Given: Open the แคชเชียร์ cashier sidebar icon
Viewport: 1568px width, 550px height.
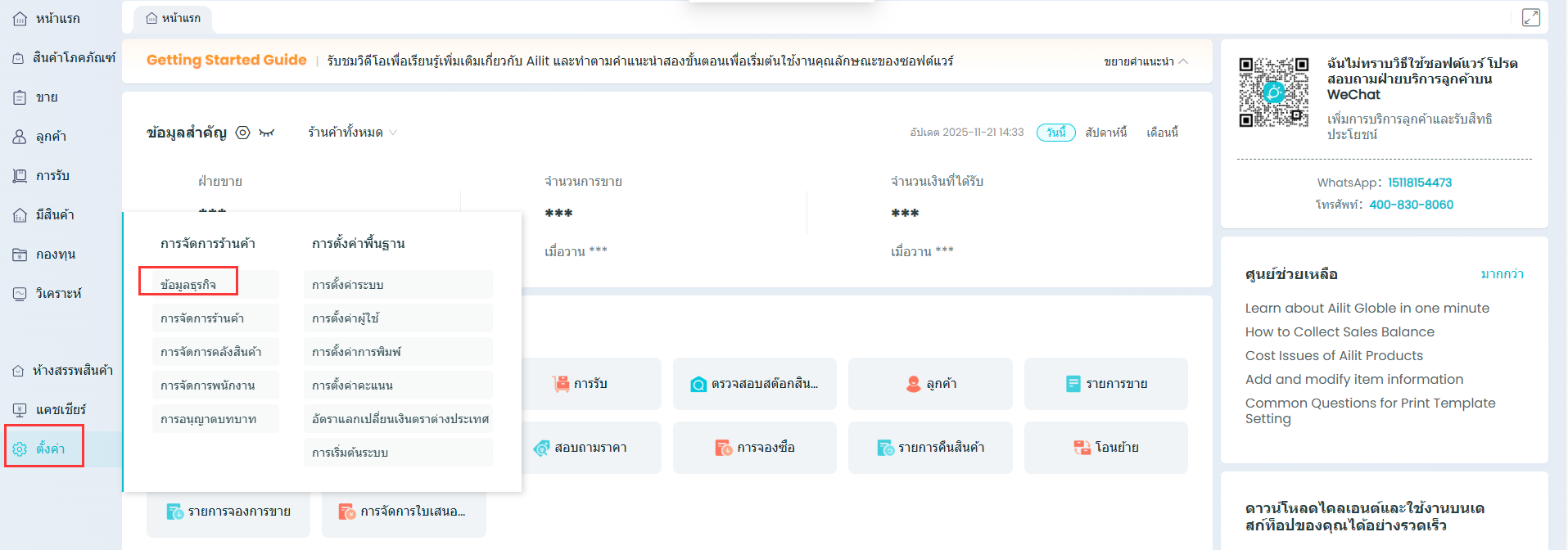Looking at the screenshot, I should (20, 409).
